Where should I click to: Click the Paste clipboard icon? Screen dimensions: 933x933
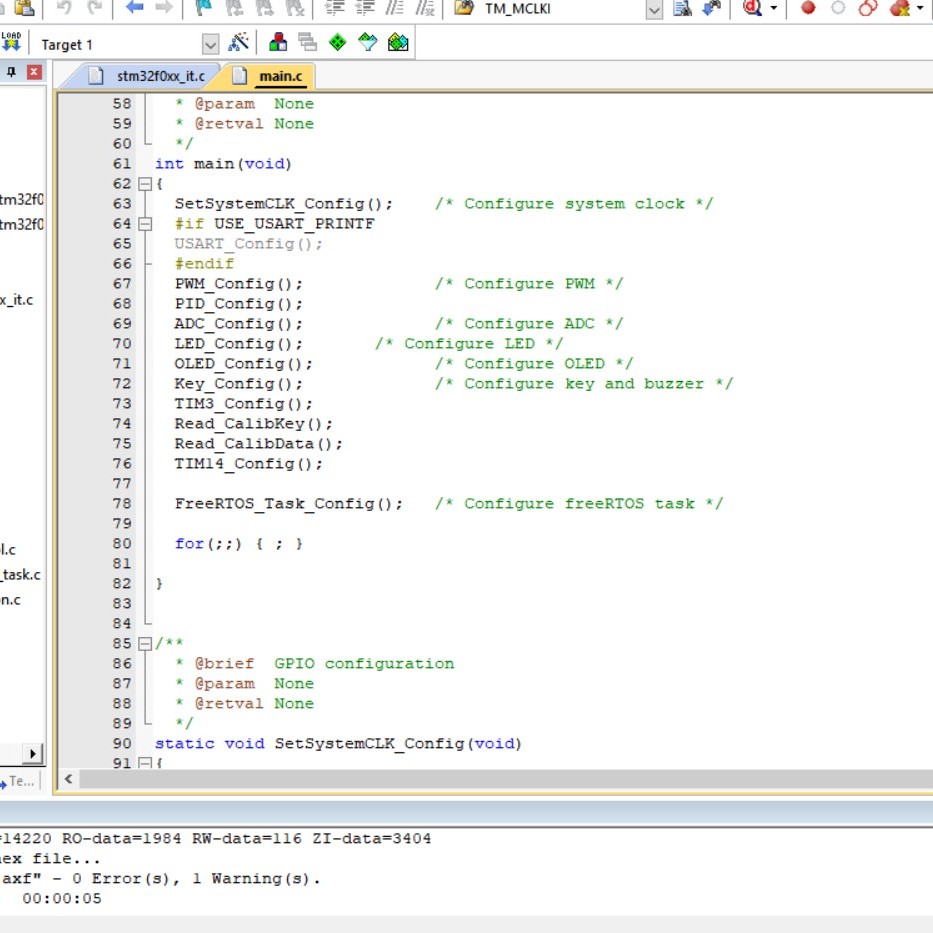pos(24,8)
